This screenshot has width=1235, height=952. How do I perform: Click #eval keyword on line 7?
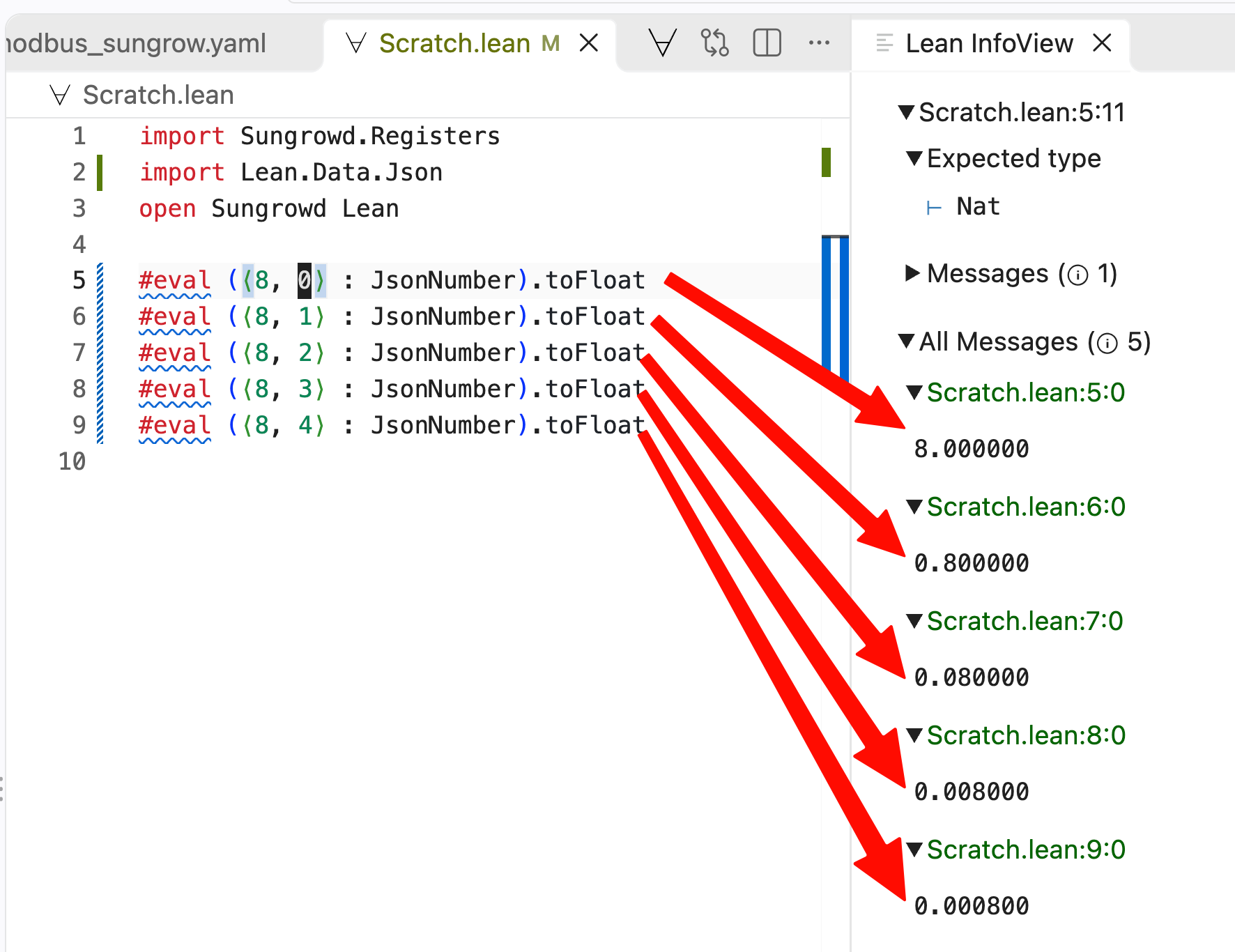175,353
